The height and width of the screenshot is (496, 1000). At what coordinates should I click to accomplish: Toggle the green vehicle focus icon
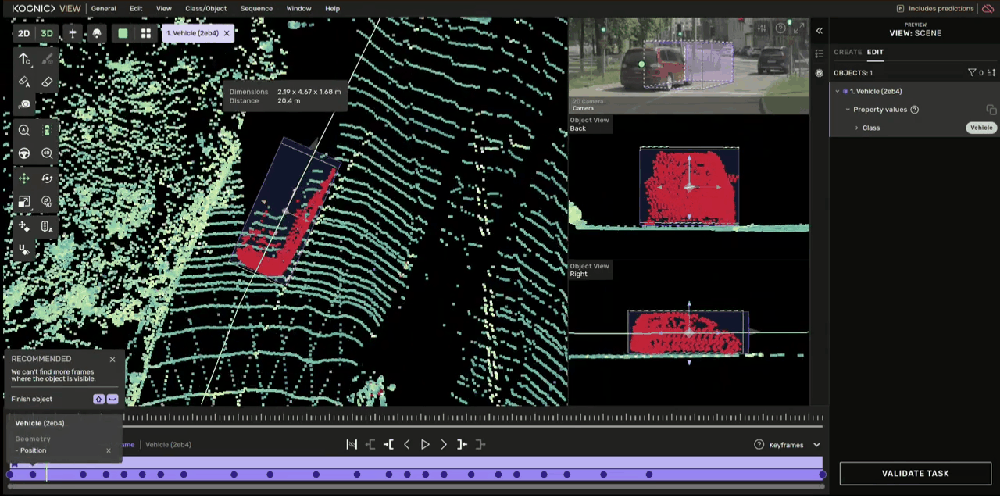click(47, 131)
